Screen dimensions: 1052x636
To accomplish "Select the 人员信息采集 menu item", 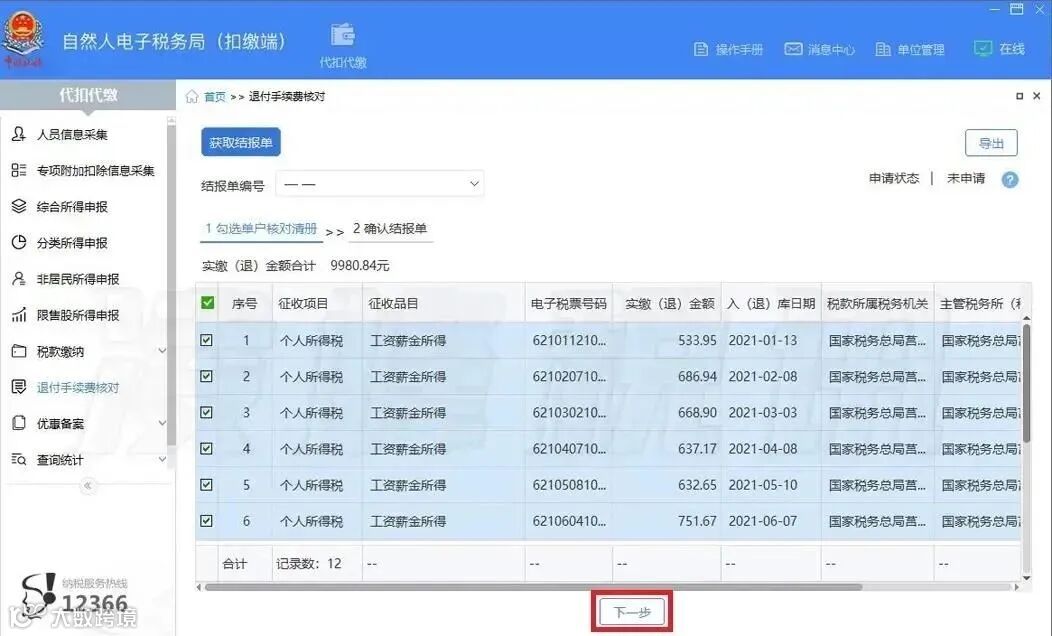I will click(72, 135).
